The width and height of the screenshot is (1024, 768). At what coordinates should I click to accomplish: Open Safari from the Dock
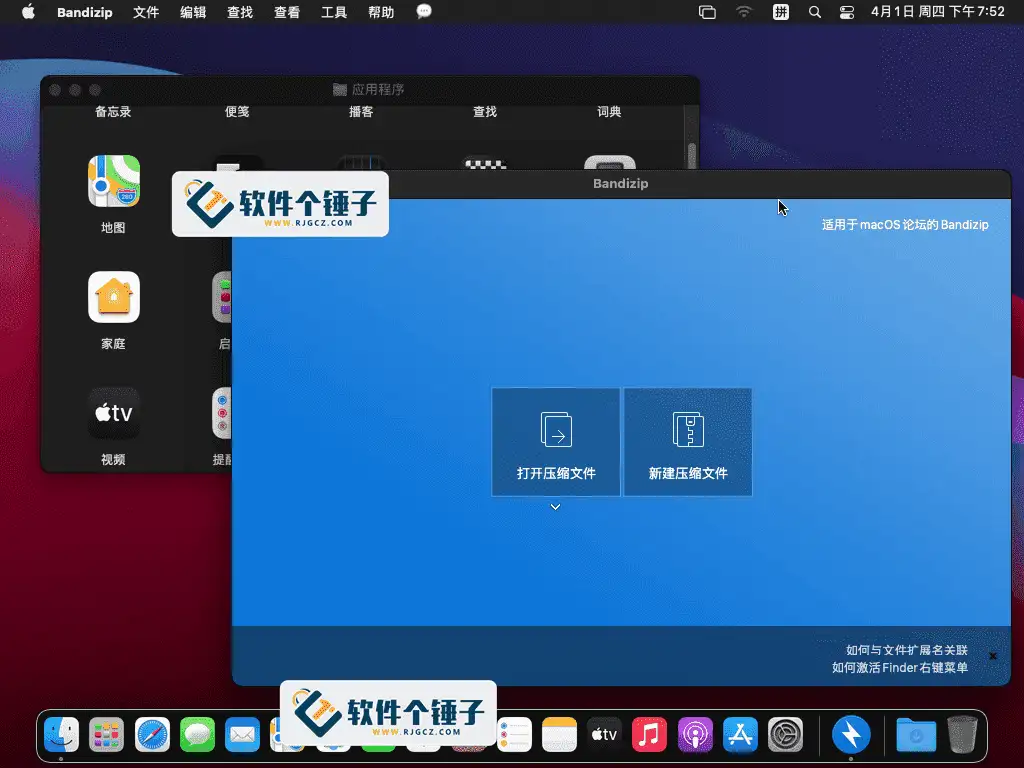pos(151,733)
